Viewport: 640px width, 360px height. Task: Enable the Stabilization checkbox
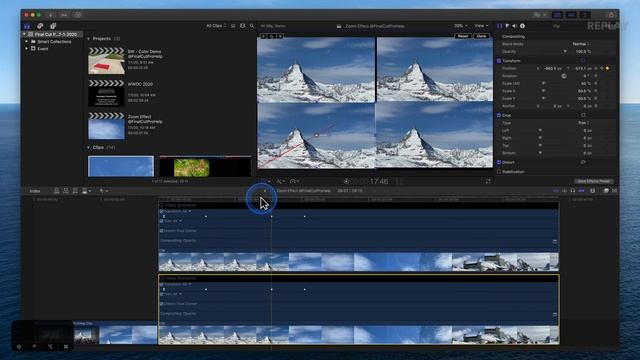coord(499,172)
